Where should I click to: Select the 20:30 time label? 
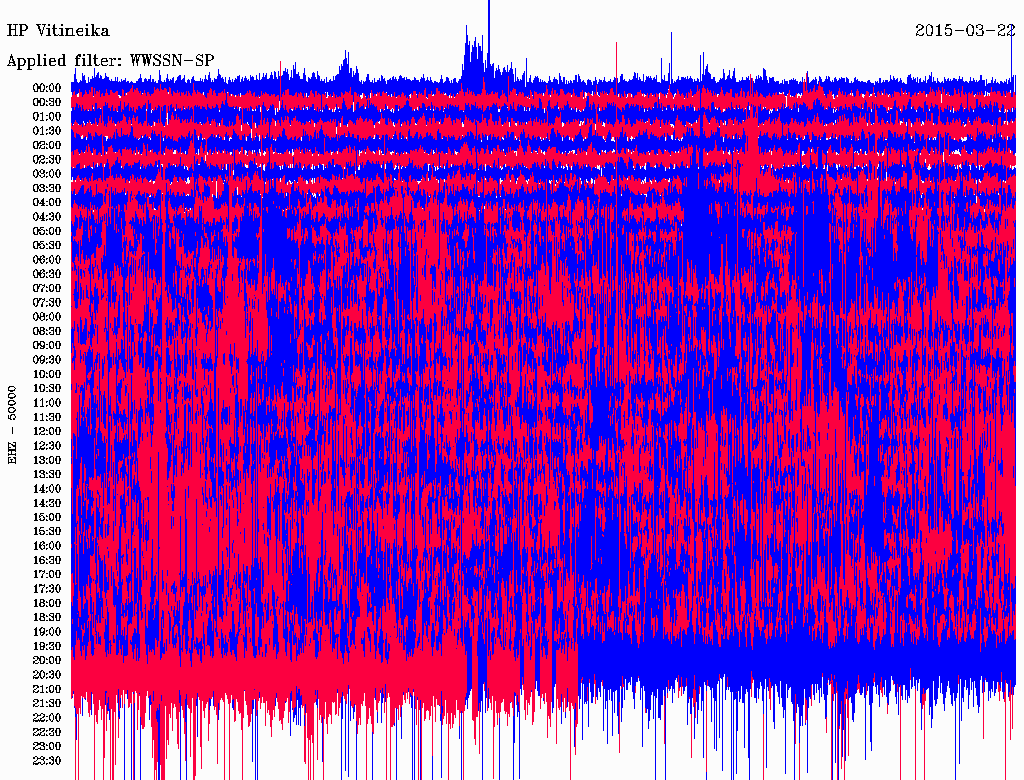click(x=47, y=675)
